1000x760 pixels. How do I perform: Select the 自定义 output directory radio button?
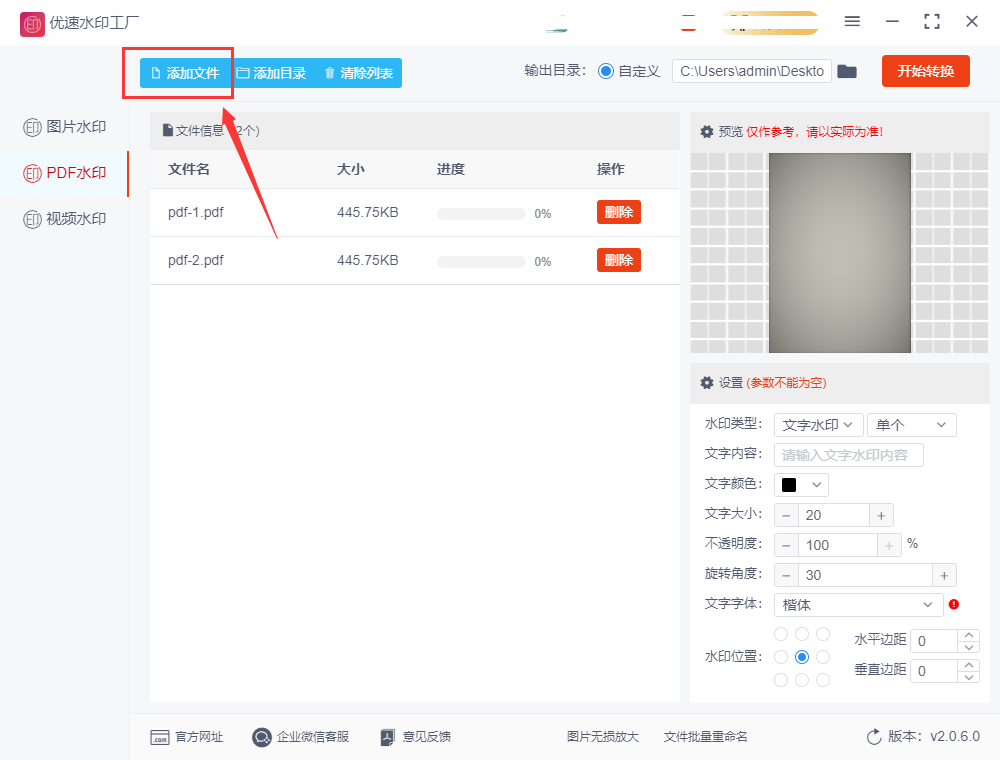click(x=605, y=71)
